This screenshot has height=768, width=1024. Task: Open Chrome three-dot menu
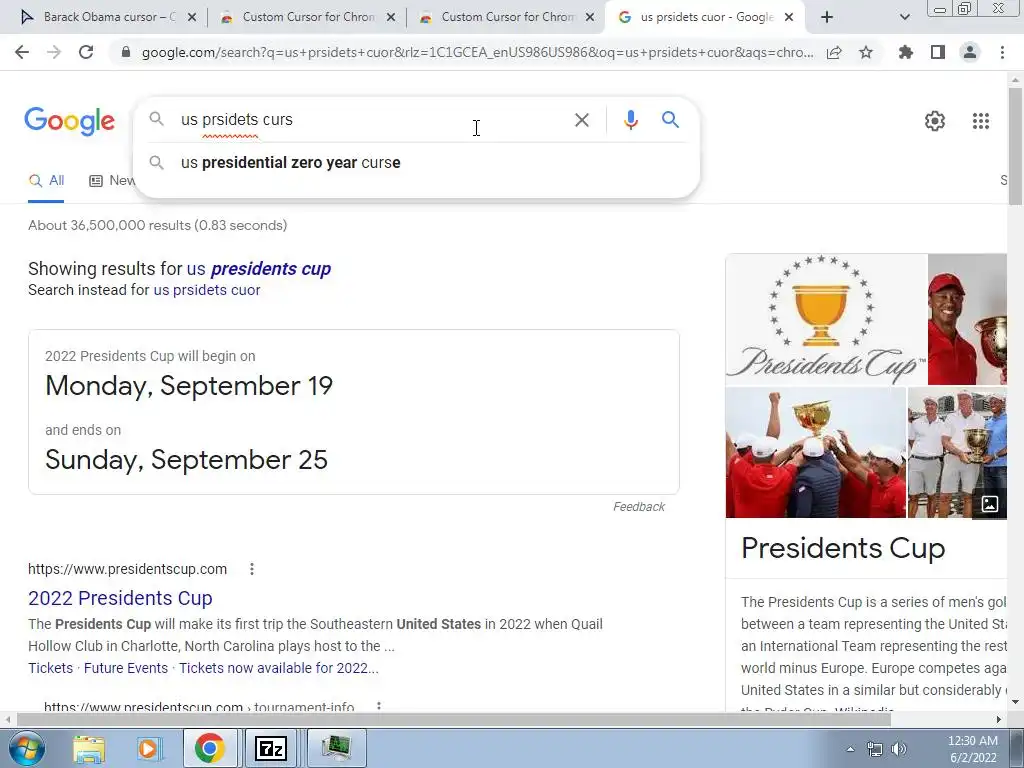(1002, 52)
